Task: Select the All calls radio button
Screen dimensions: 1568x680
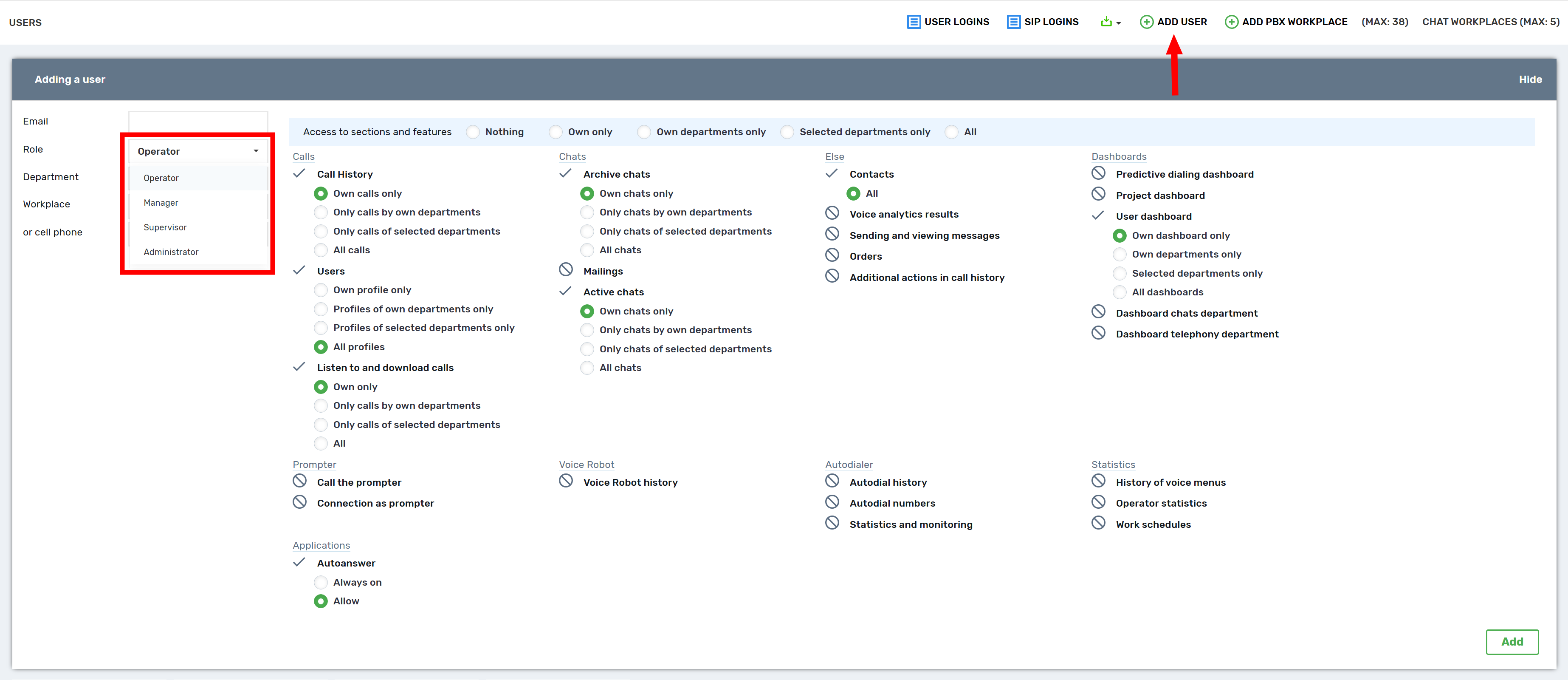Action: pos(321,250)
